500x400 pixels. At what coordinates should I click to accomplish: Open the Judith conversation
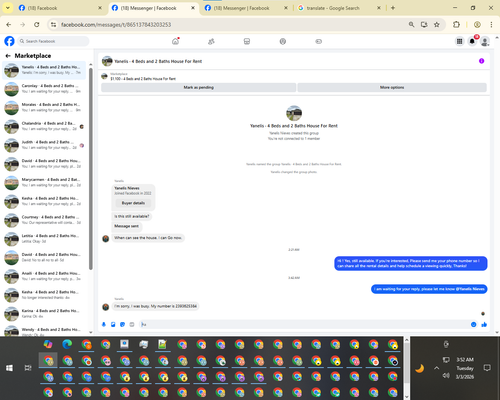pyautogui.click(x=44, y=145)
